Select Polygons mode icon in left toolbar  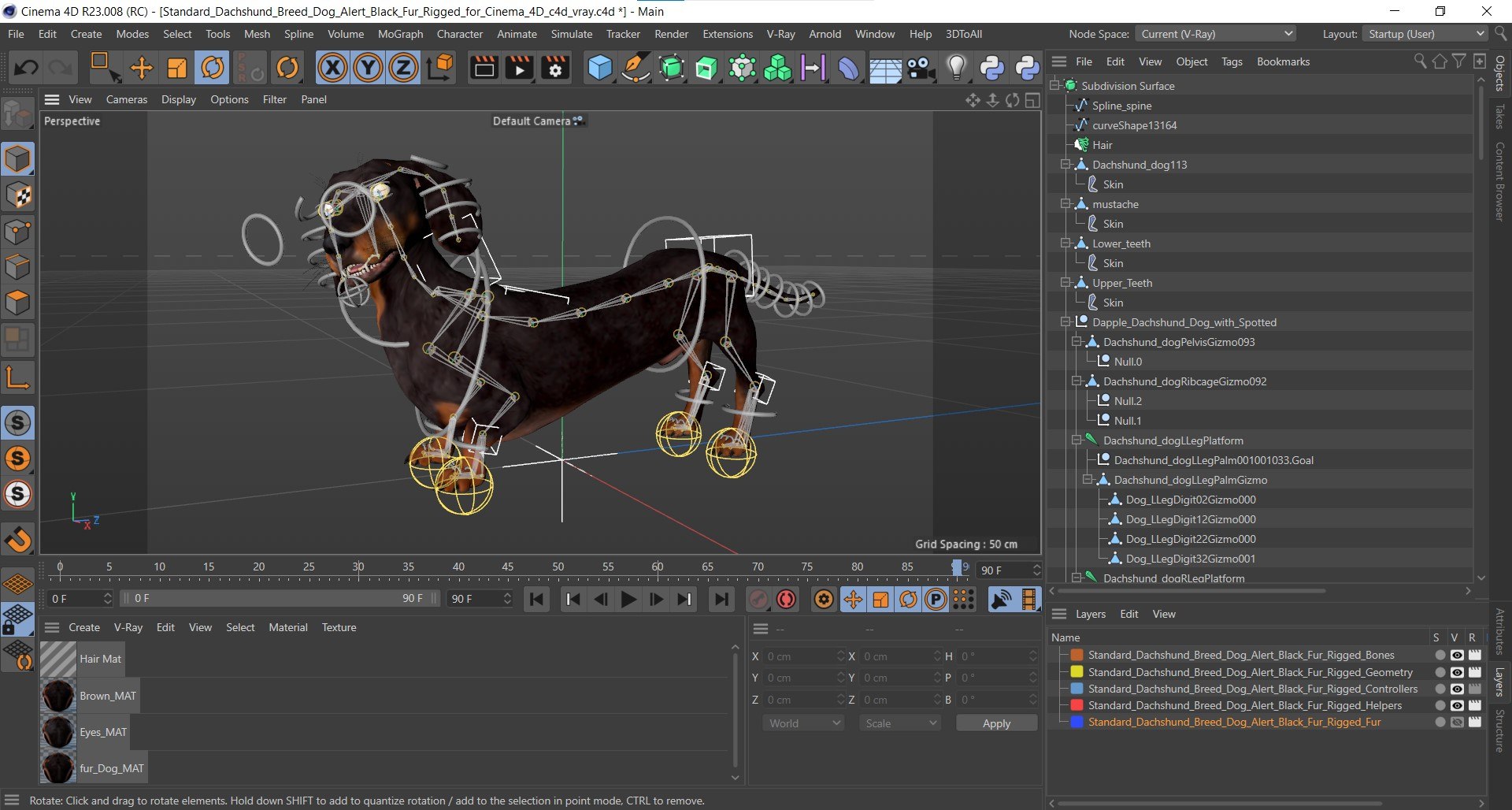(x=18, y=303)
